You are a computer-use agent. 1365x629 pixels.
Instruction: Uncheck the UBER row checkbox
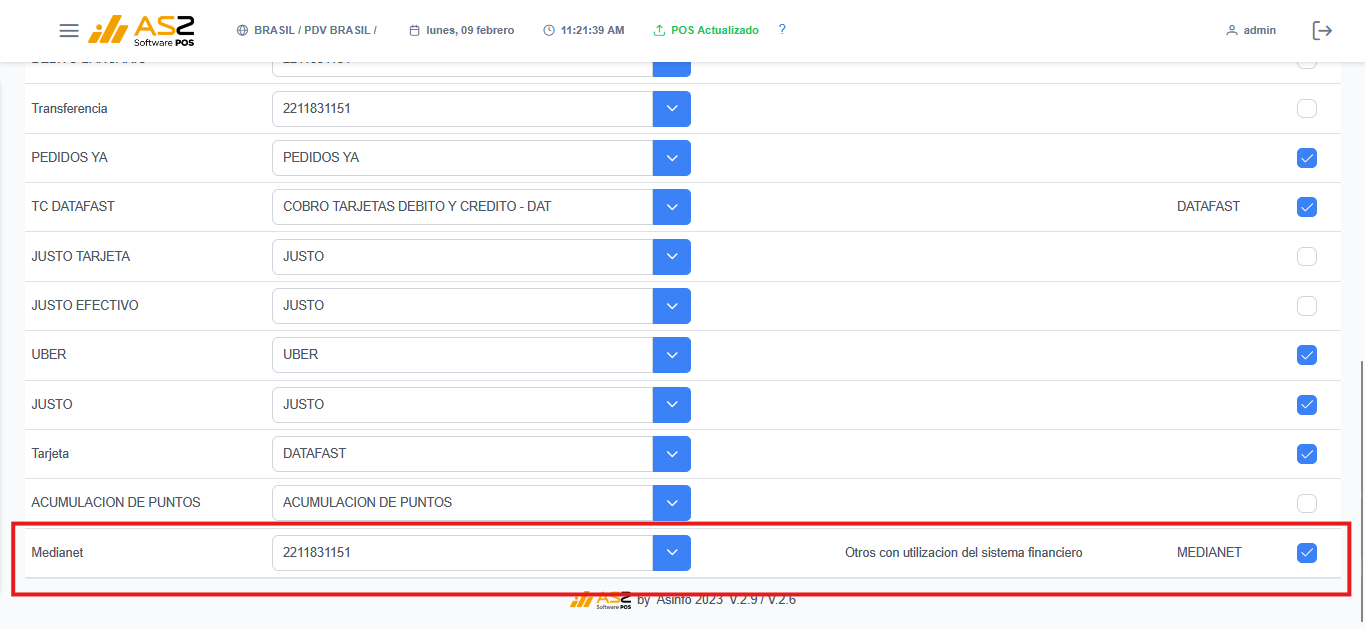pos(1307,355)
